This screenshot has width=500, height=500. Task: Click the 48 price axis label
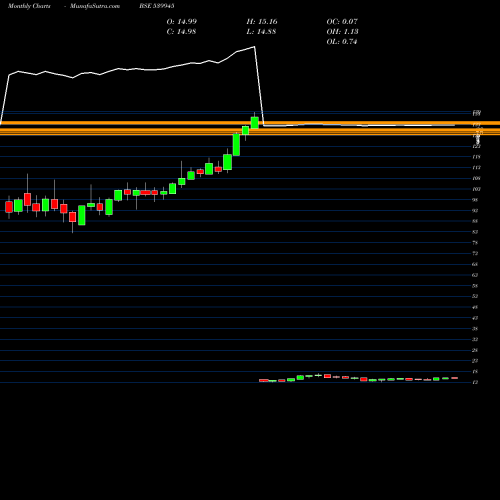[x=476, y=307]
